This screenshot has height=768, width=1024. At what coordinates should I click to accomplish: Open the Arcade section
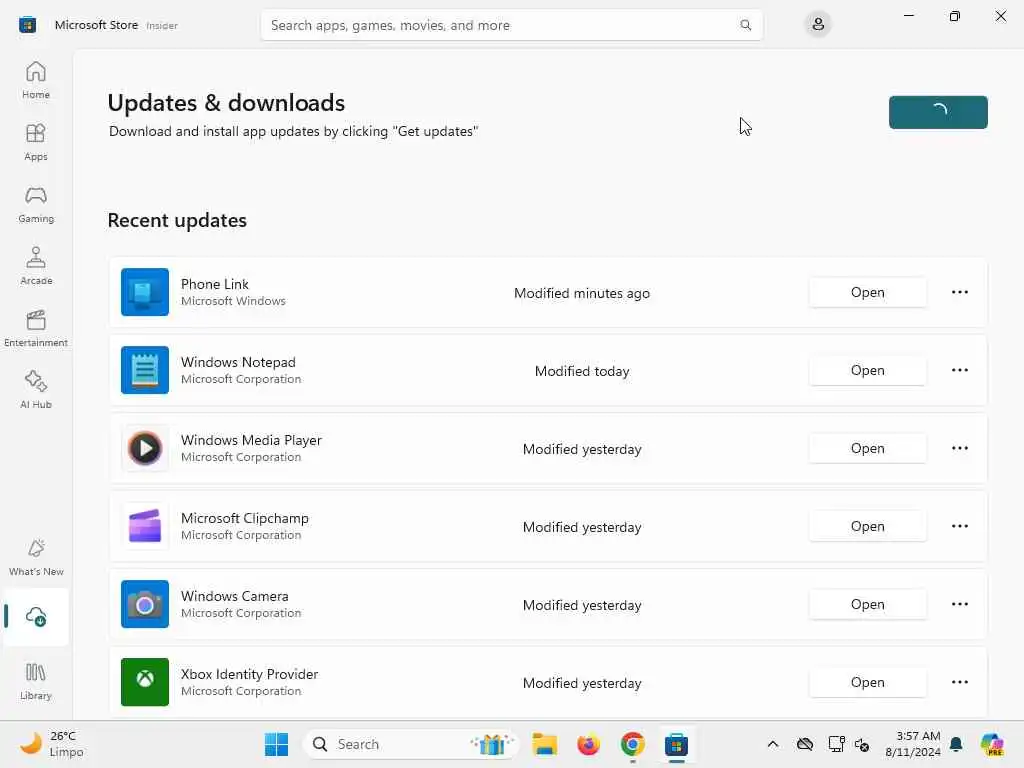[36, 266]
